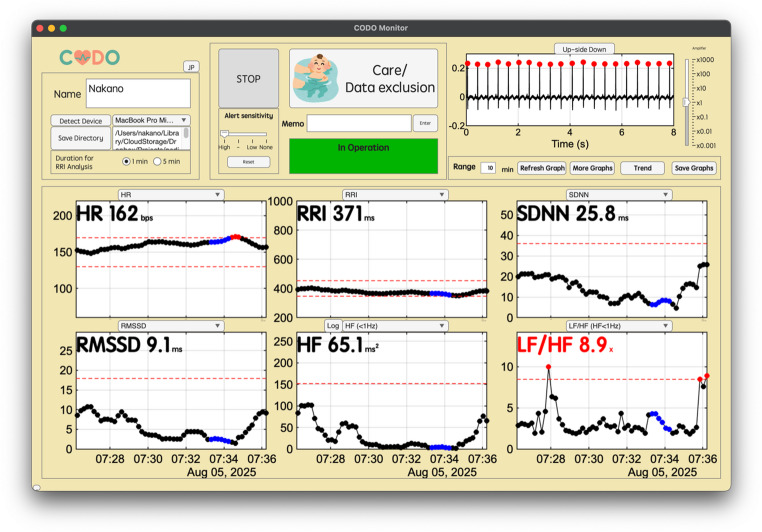Click the Save Graphs button
Image resolution: width=762 pixels, height=532 pixels.
point(693,168)
